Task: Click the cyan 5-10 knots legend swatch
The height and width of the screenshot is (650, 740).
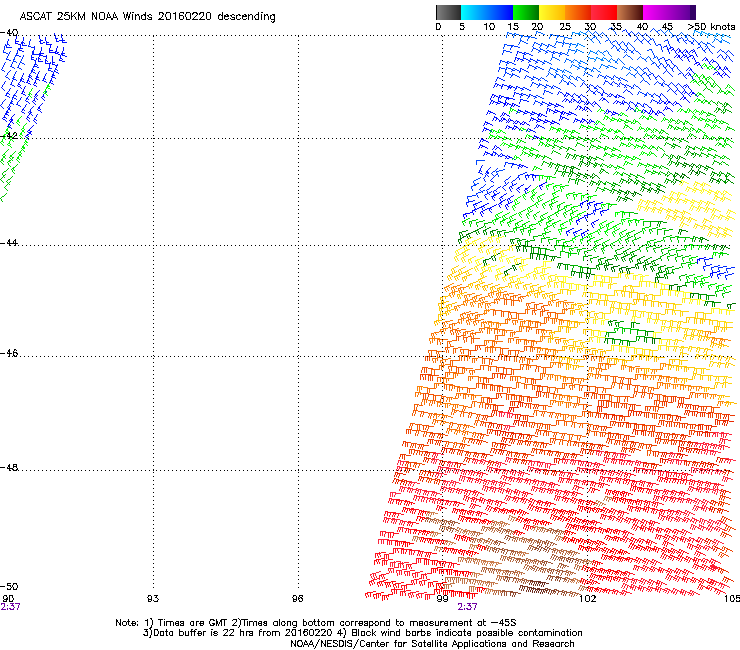Action: pos(474,12)
